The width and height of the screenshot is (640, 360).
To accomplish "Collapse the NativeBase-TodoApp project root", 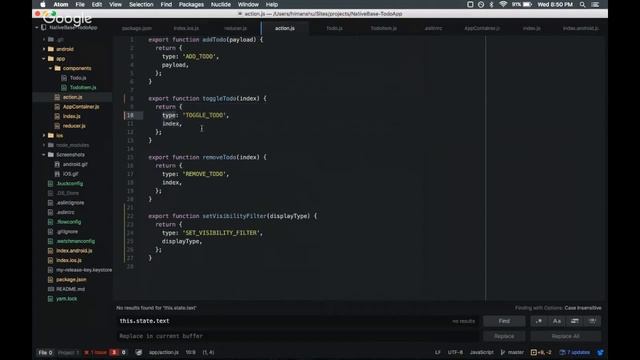I will pos(37,27).
